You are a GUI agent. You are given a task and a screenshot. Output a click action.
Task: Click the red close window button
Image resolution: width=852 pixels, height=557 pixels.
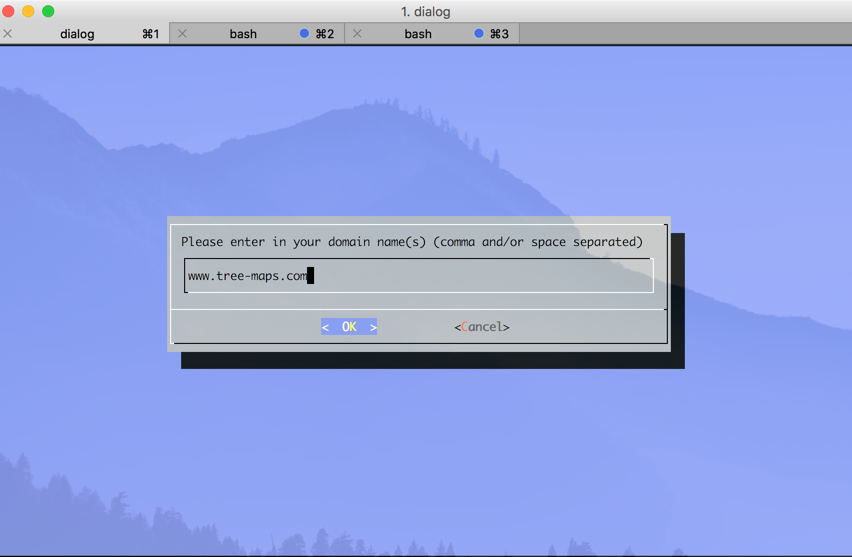(8, 11)
